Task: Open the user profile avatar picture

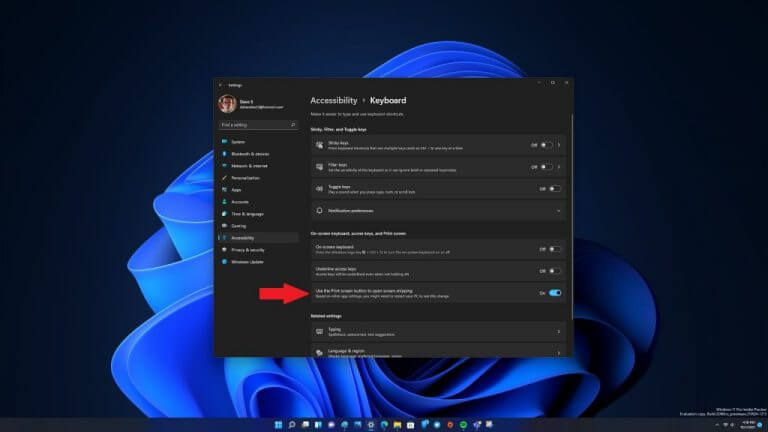Action: tap(227, 103)
